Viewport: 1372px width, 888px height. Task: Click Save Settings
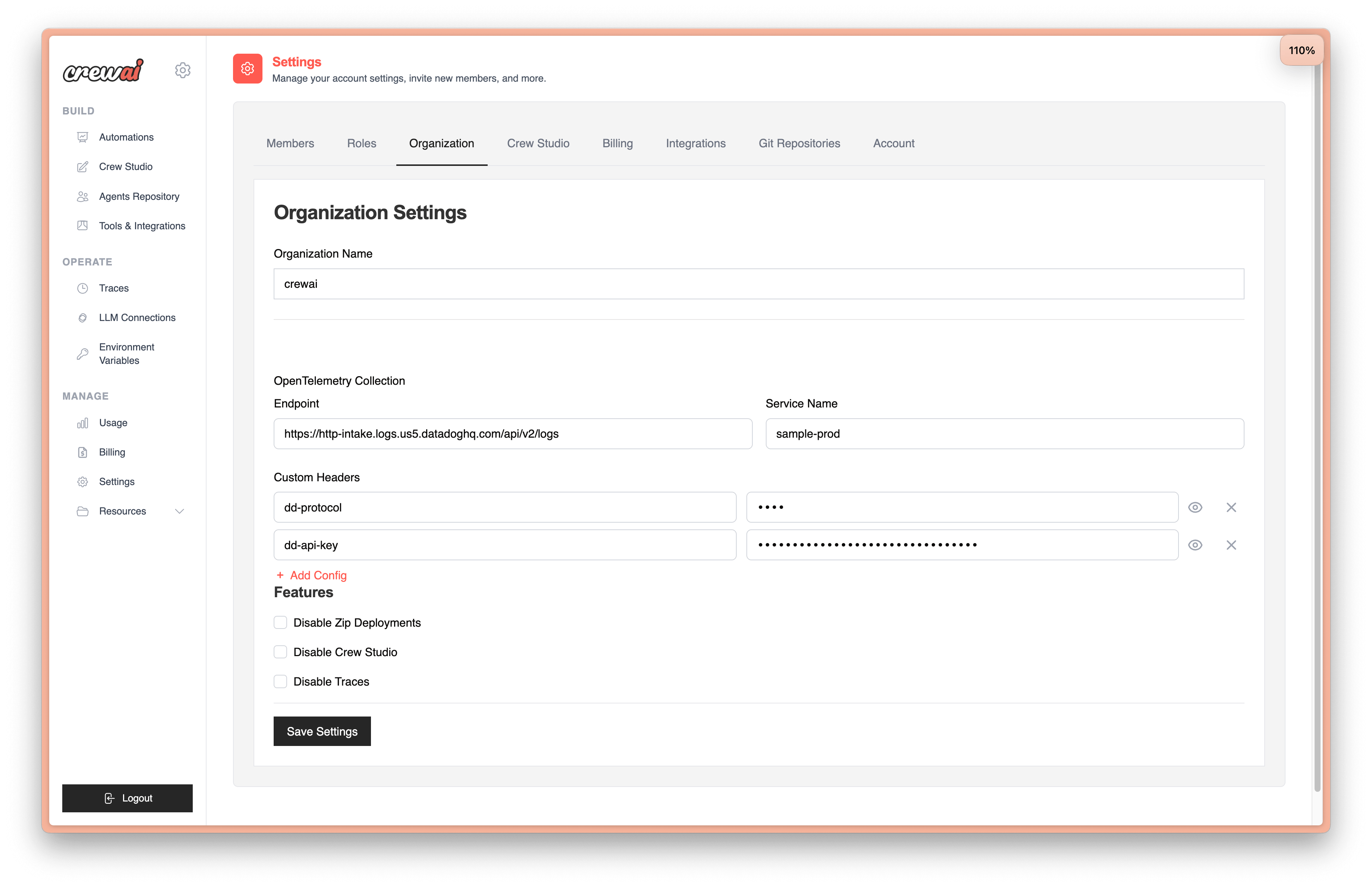tap(322, 731)
